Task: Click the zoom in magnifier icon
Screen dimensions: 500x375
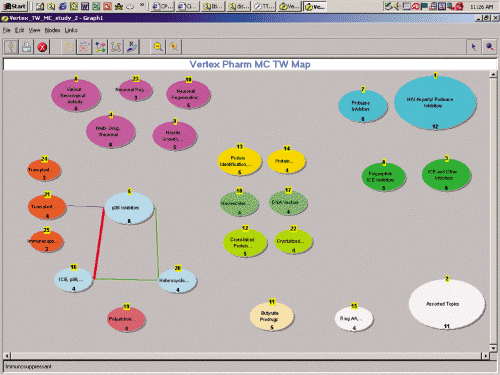Action: coord(174,47)
